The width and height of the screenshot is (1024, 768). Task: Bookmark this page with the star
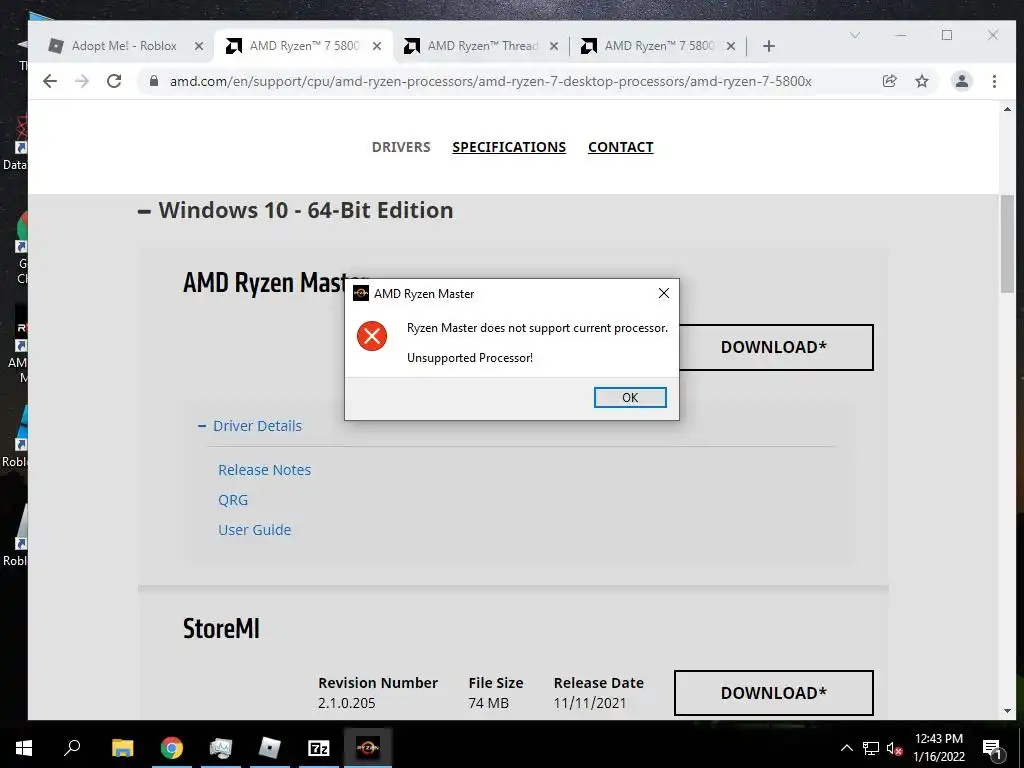coord(921,81)
